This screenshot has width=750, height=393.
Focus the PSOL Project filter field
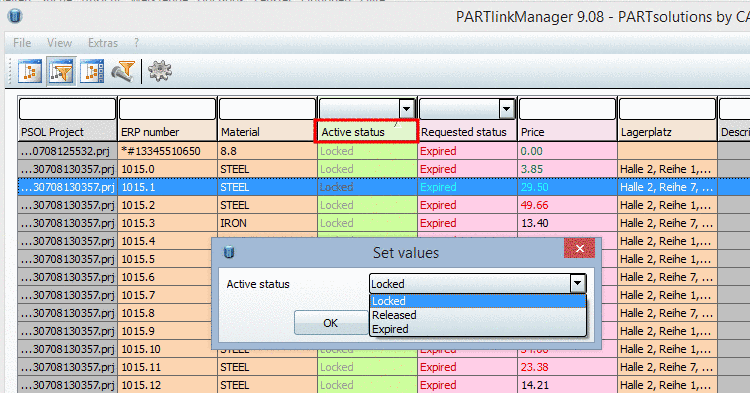[x=67, y=109]
